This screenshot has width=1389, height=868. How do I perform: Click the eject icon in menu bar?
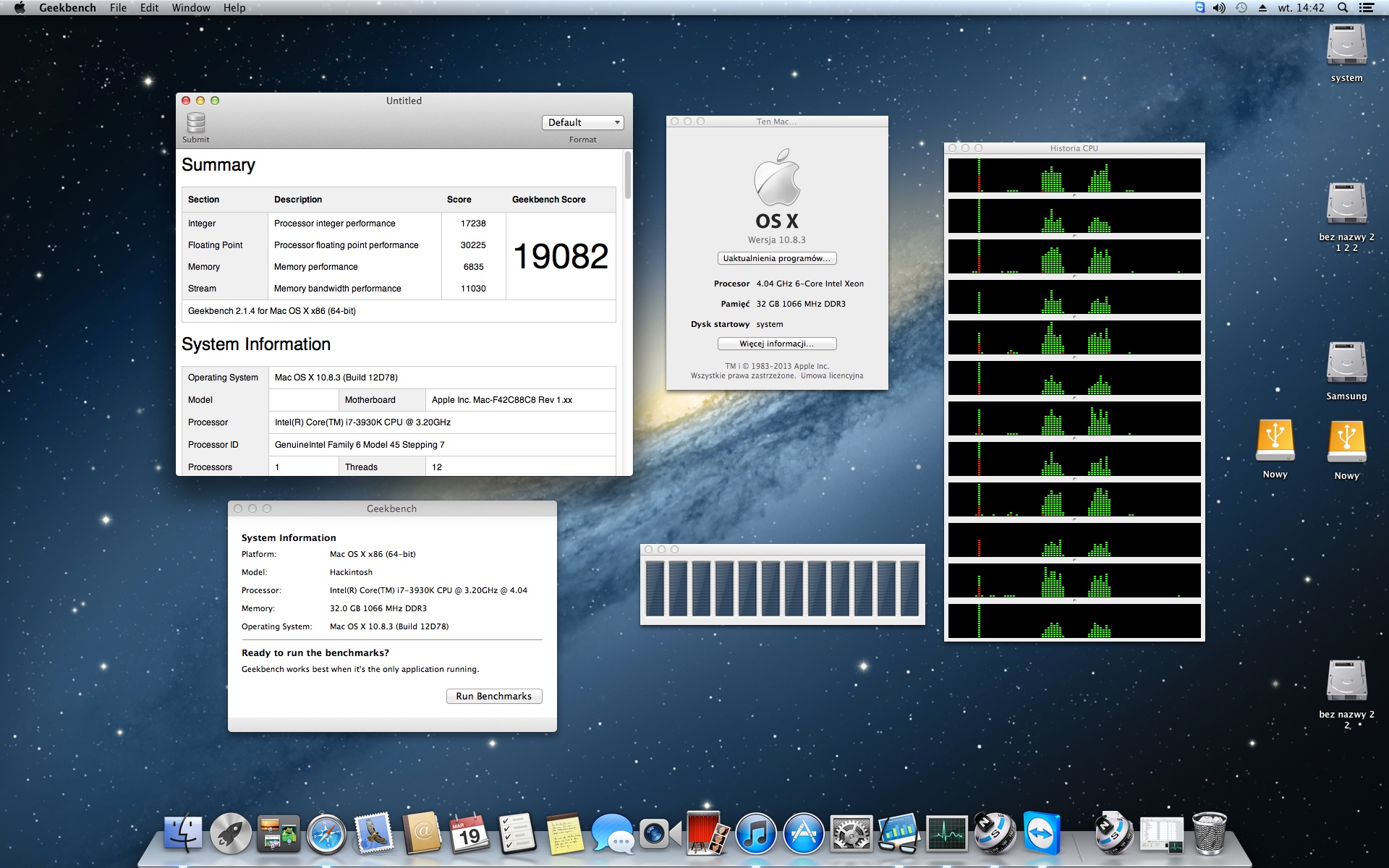(x=1262, y=8)
